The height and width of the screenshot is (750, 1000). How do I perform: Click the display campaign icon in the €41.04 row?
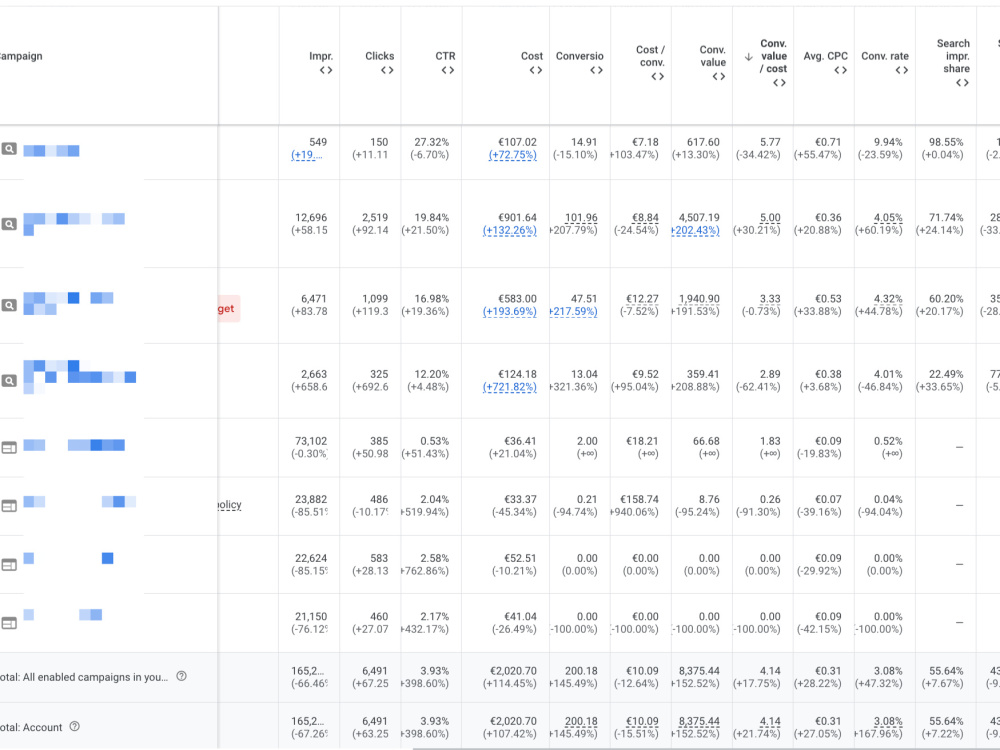click(9, 623)
